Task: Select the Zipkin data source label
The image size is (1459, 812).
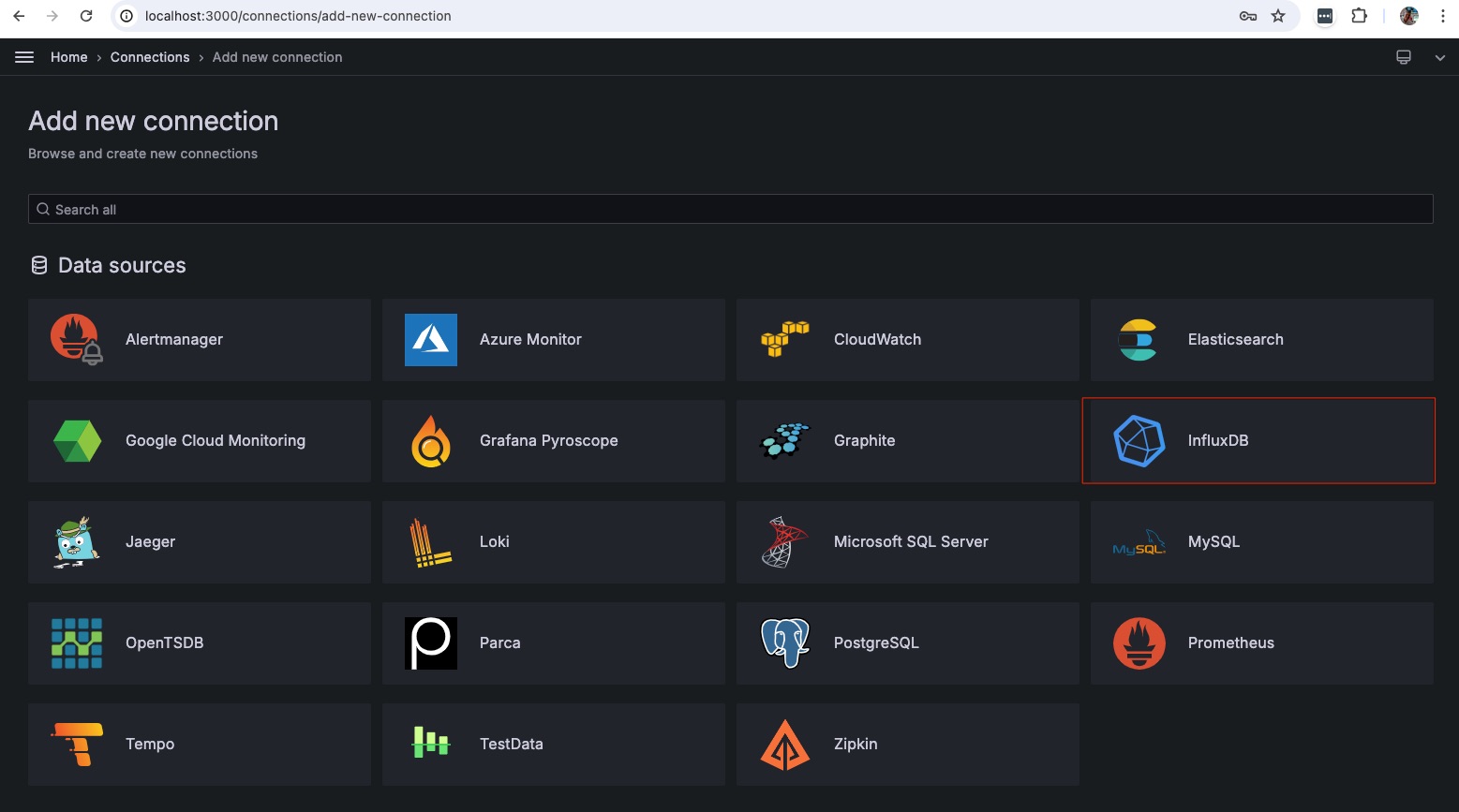Action: click(x=856, y=745)
